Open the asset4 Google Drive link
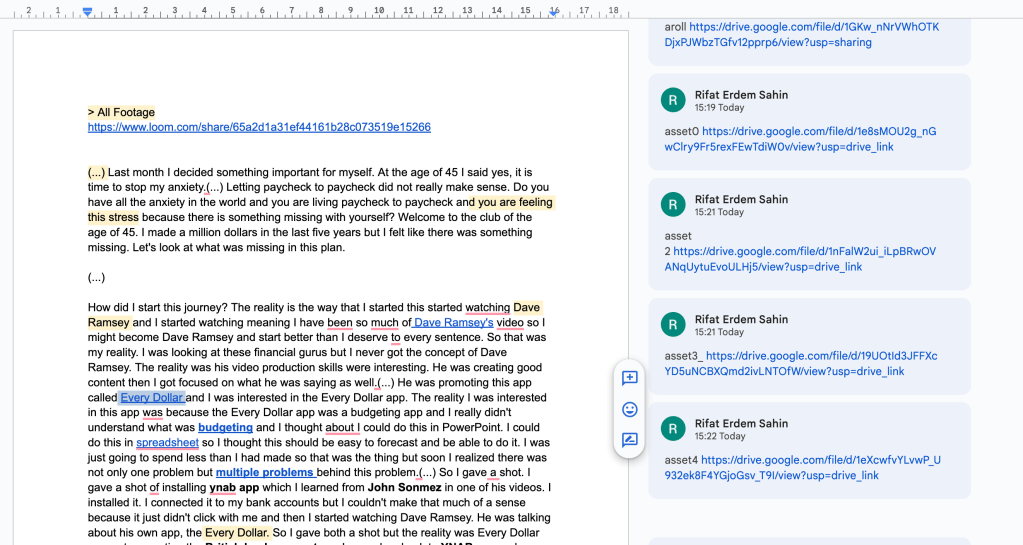This screenshot has width=1023, height=545. click(x=802, y=468)
